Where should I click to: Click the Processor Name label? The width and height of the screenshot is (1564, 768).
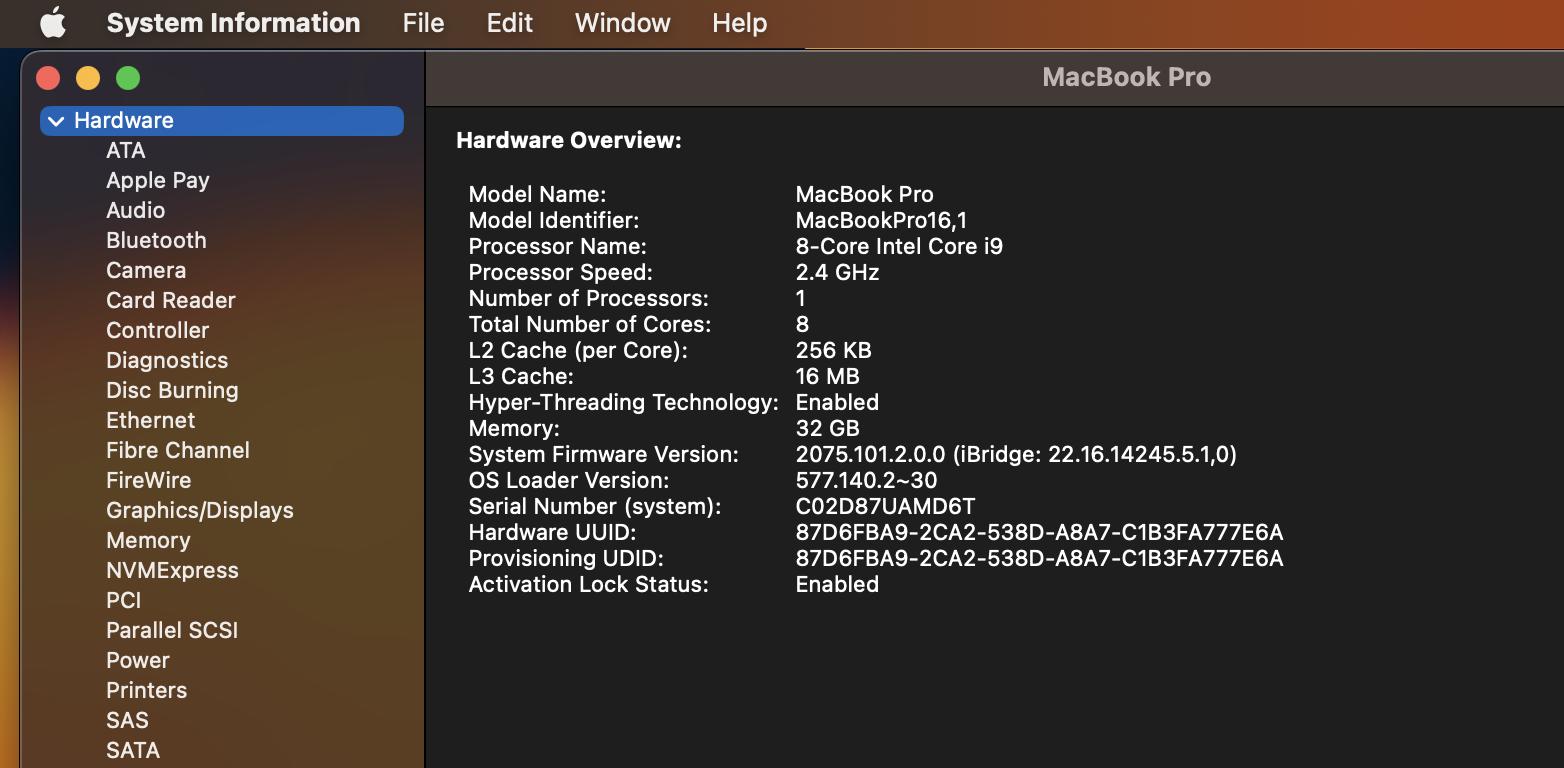(x=558, y=246)
